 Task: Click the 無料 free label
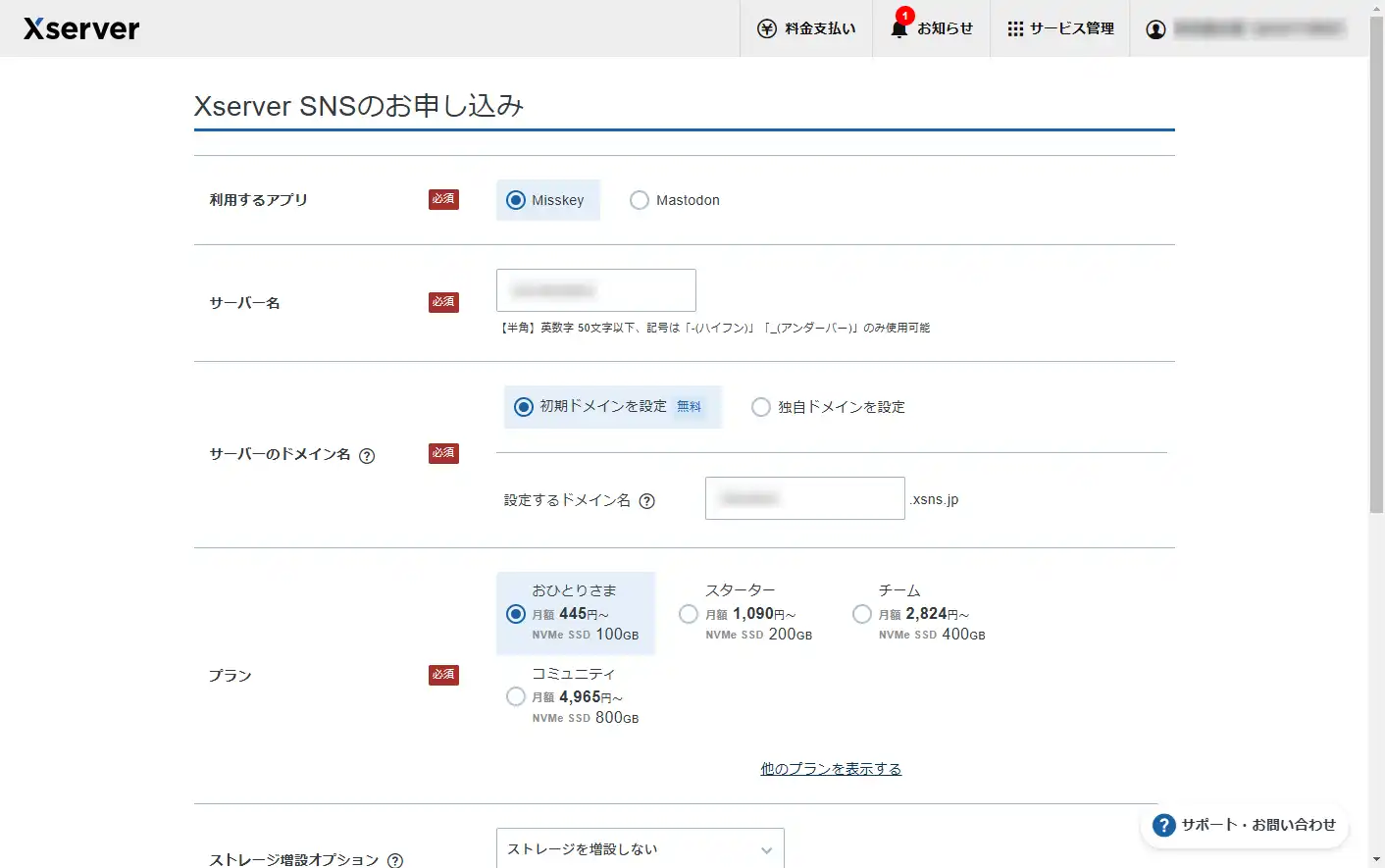(690, 406)
